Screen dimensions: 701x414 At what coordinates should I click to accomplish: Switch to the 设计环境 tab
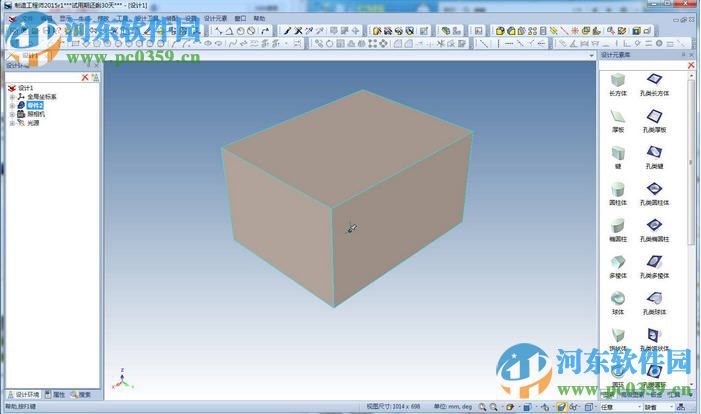coord(23,395)
